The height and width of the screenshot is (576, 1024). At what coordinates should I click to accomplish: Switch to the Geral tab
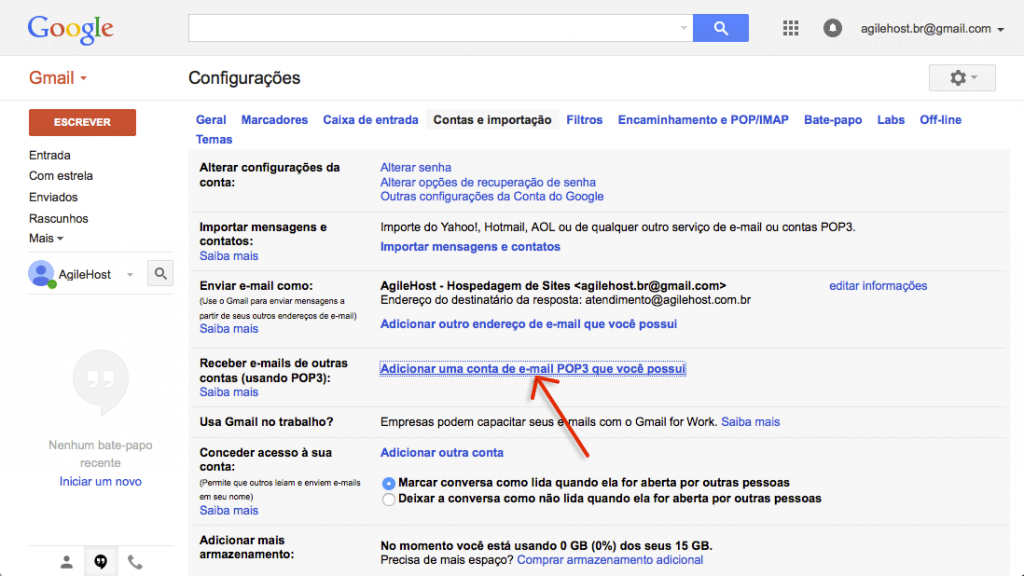click(211, 120)
